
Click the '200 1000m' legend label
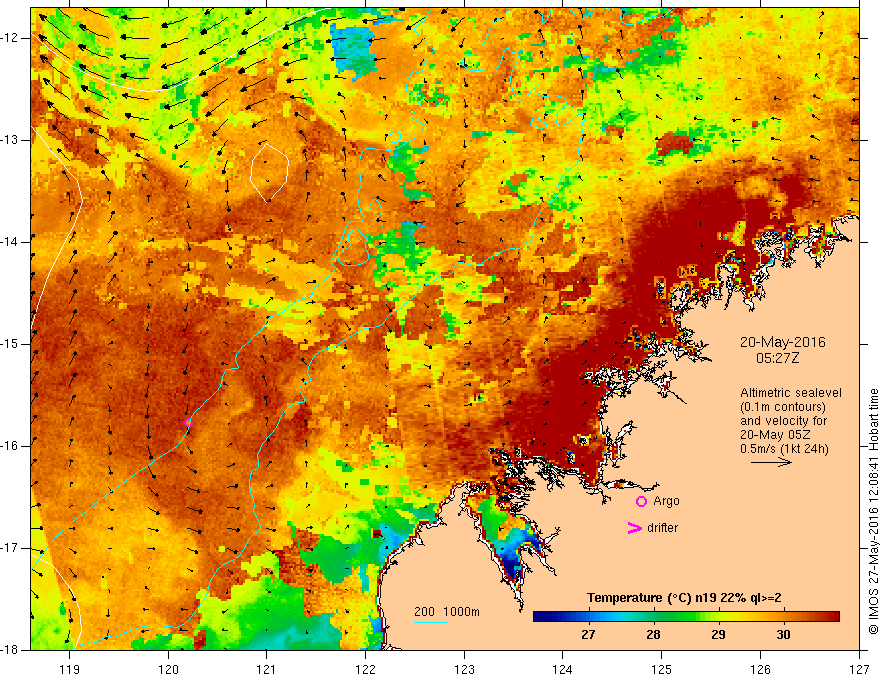(x=447, y=612)
